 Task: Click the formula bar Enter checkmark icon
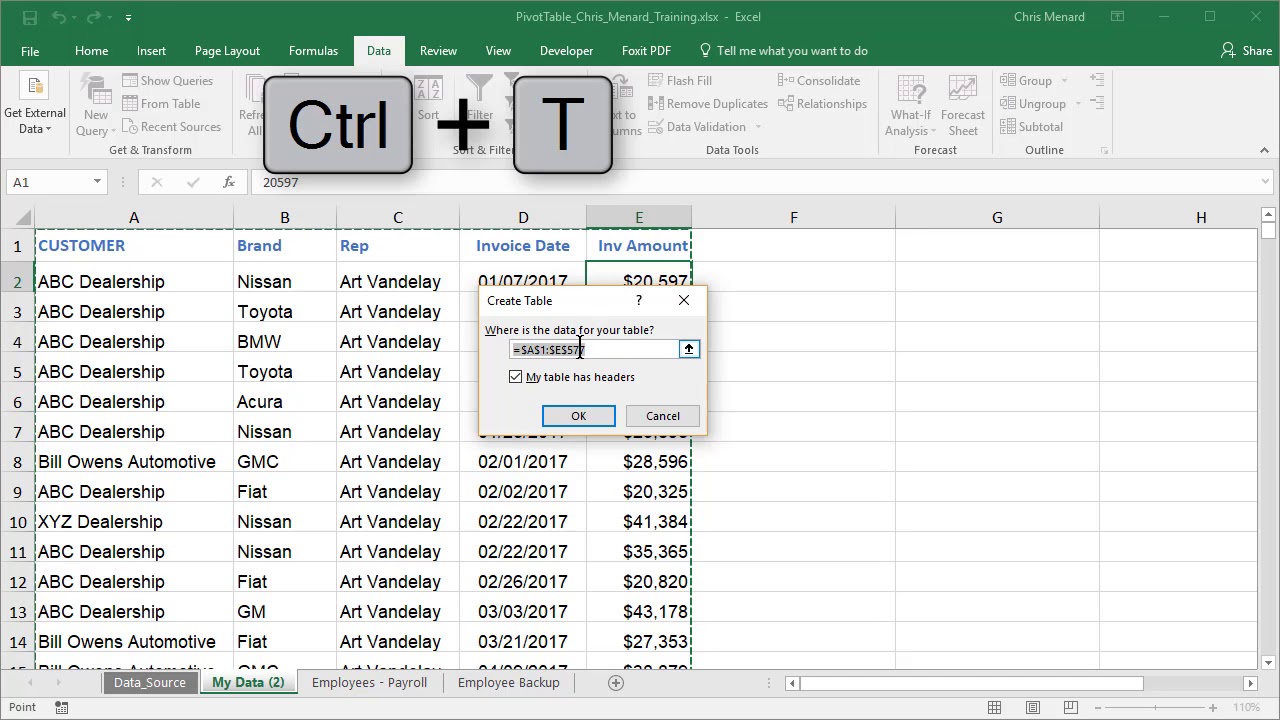coord(193,182)
